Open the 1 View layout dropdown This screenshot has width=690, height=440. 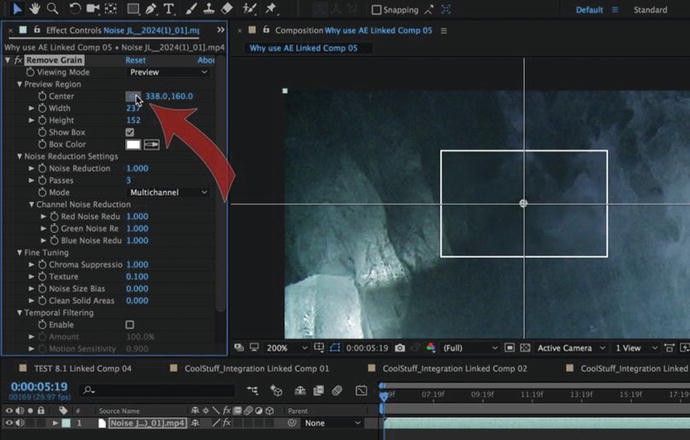[x=636, y=348]
